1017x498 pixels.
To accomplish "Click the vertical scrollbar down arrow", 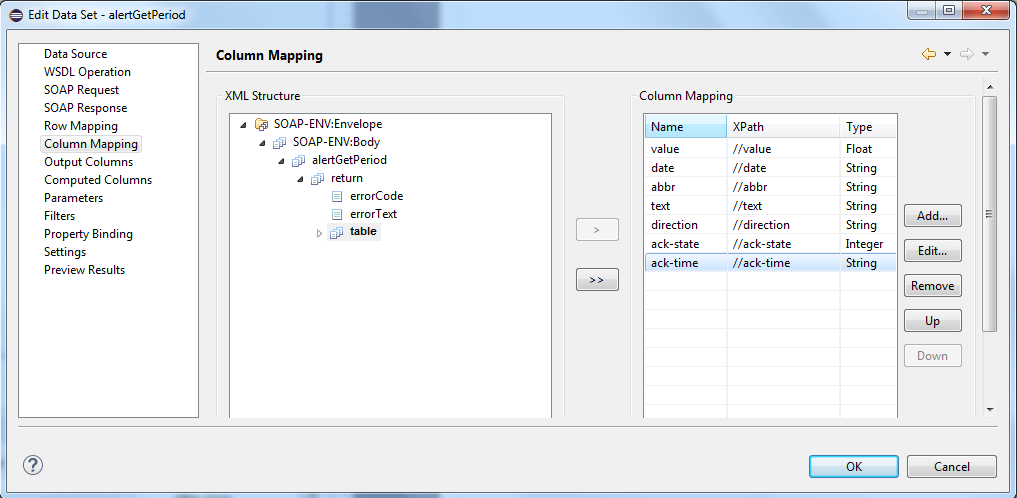I will pos(989,409).
